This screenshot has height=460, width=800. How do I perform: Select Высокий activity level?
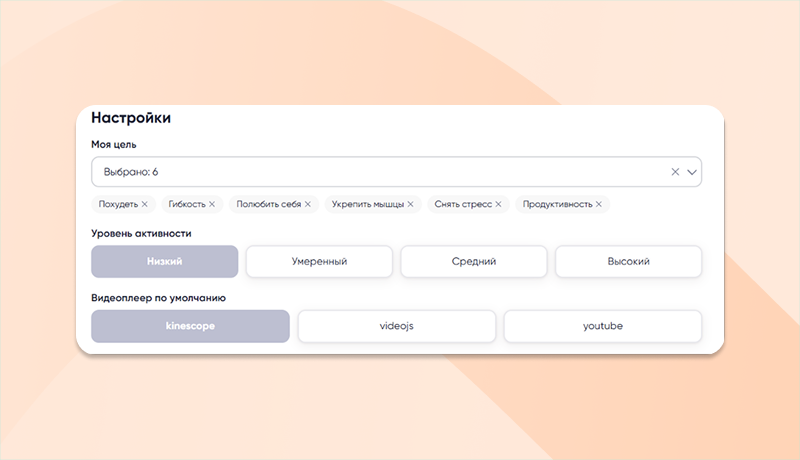point(629,262)
